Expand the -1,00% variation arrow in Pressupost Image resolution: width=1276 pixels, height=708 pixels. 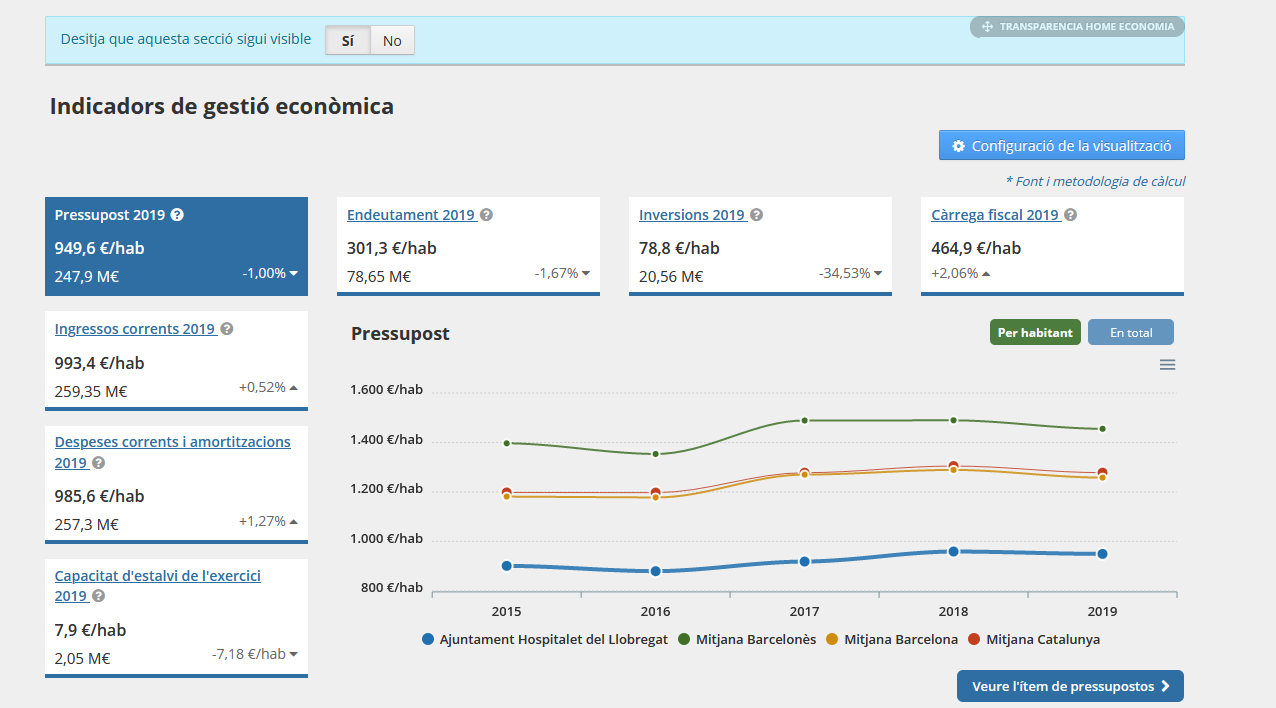[x=293, y=274]
